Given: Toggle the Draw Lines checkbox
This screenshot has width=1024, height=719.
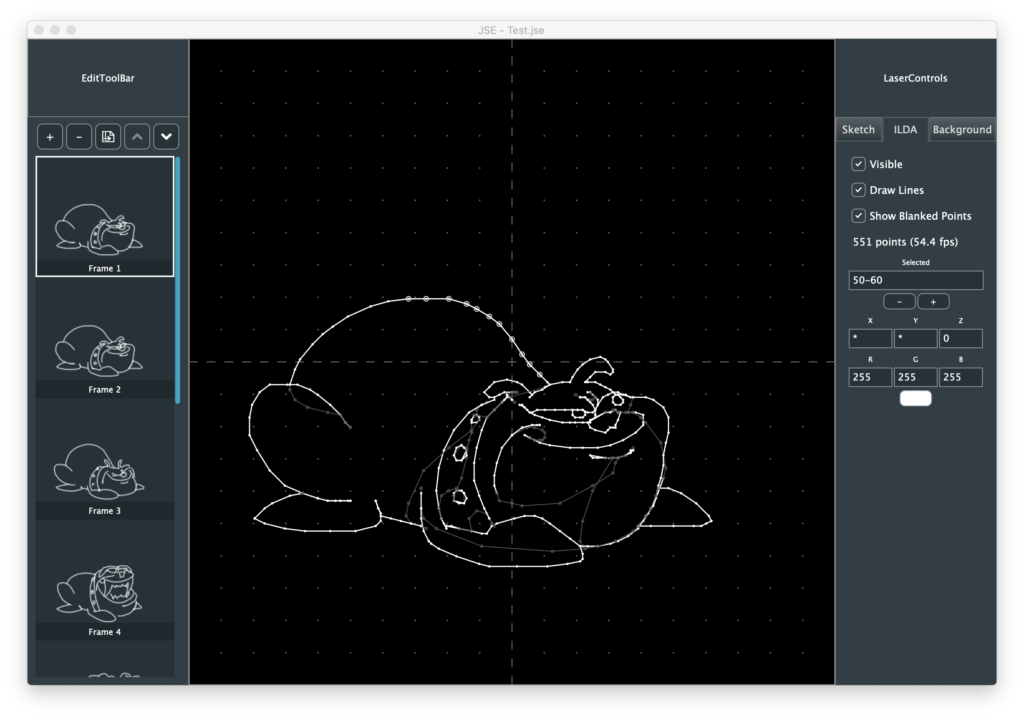Looking at the screenshot, I should tap(858, 190).
